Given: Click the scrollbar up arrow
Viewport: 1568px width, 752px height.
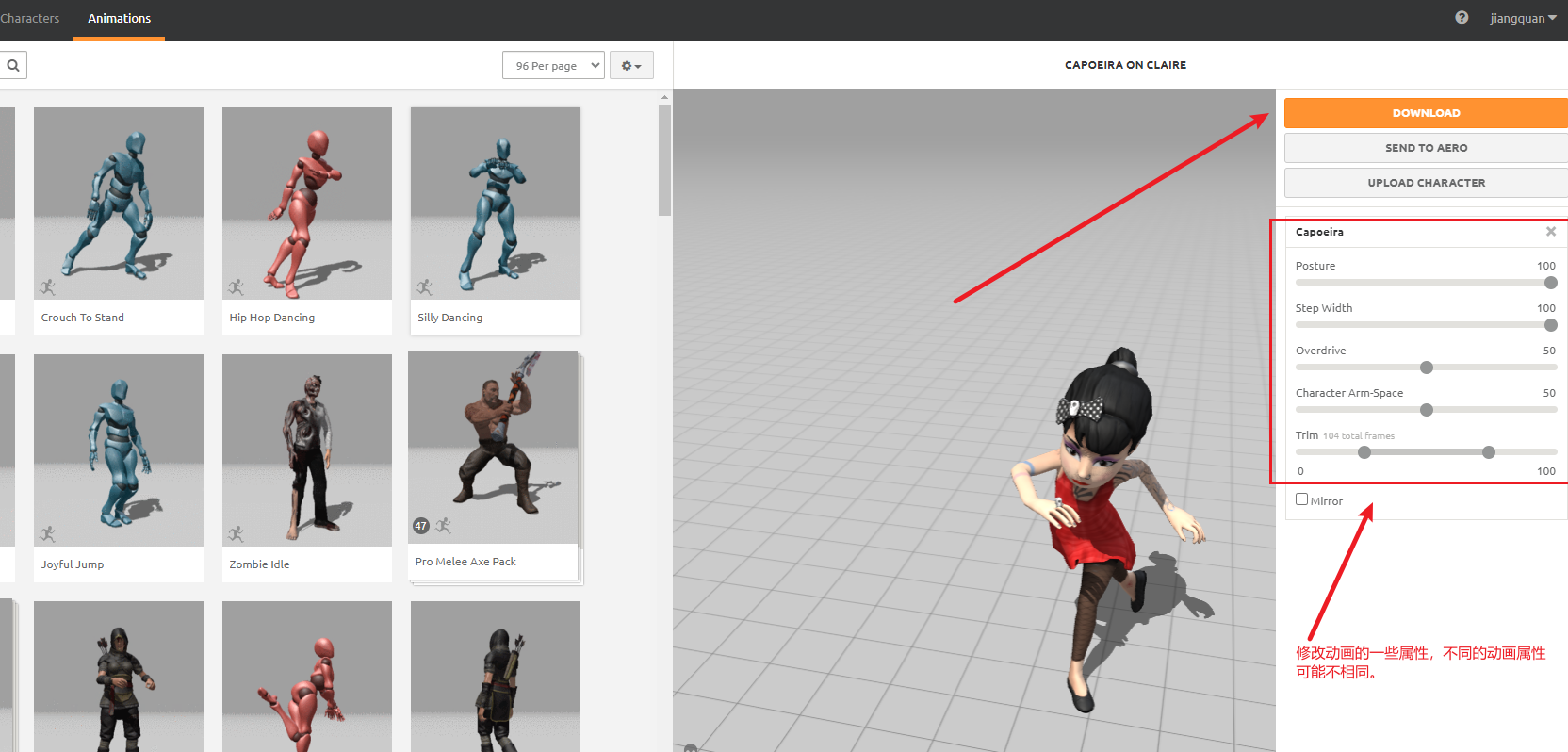Looking at the screenshot, I should (x=664, y=97).
